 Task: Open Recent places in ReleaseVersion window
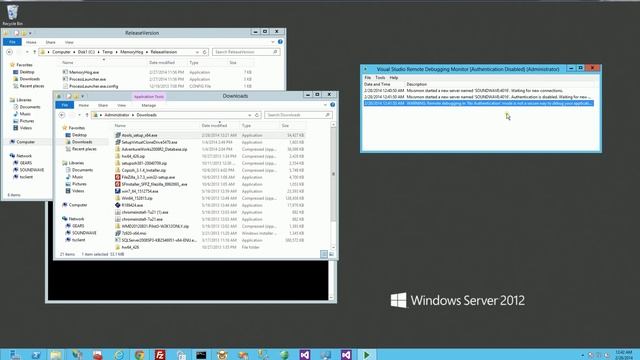[31, 86]
